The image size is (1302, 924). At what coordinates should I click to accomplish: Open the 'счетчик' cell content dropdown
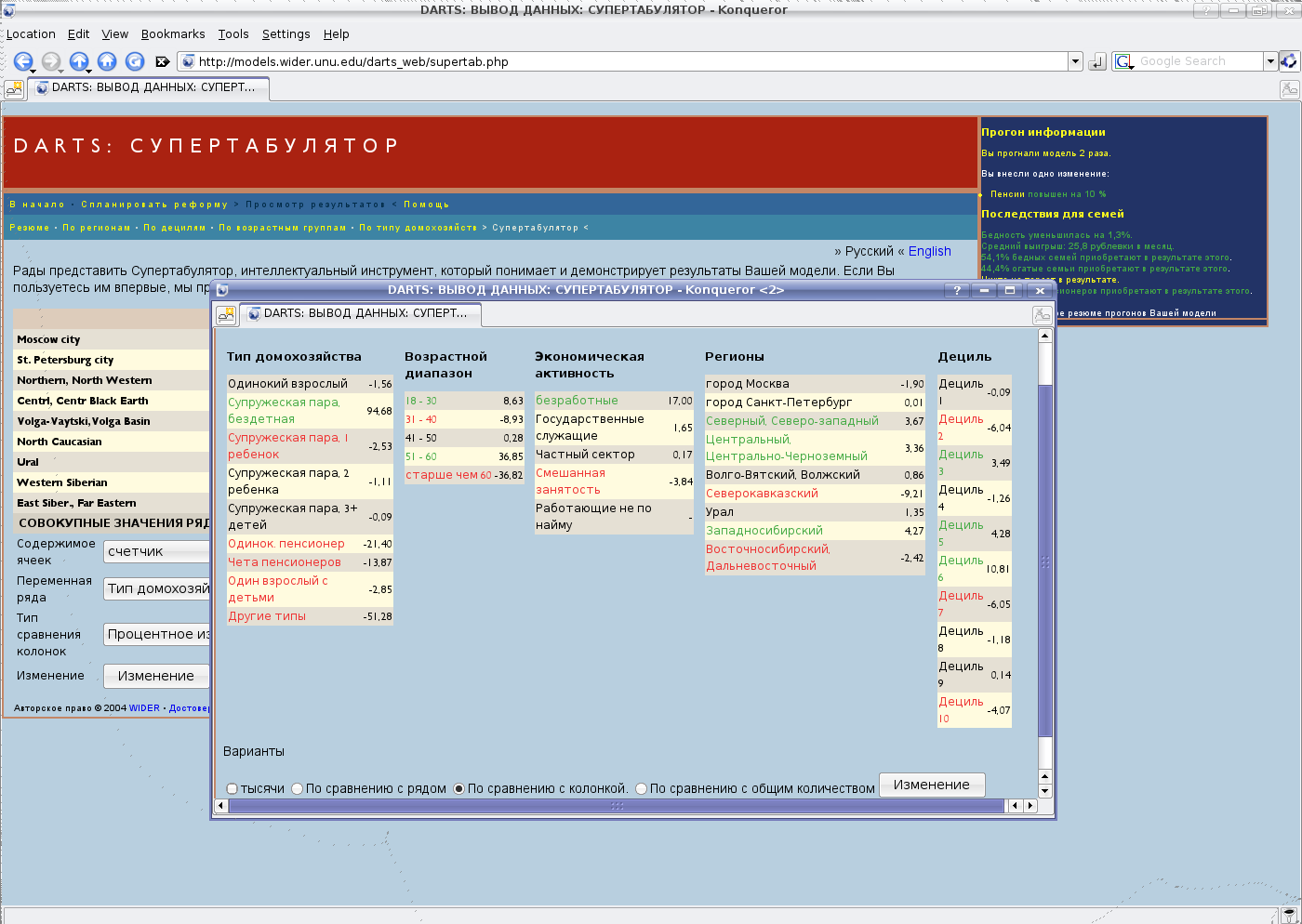[156, 551]
